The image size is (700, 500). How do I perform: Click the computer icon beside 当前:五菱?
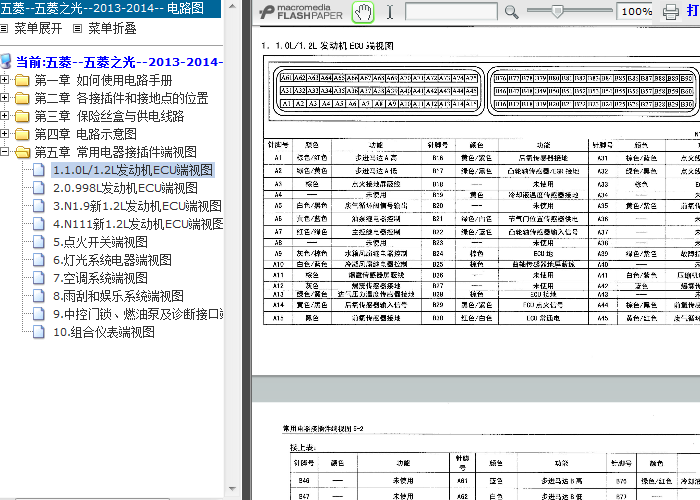5,62
